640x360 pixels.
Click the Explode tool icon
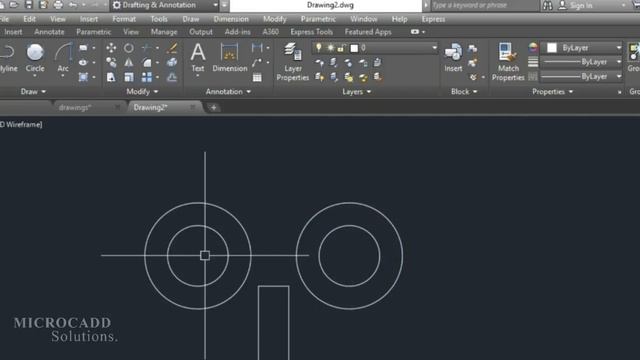pyautogui.click(x=172, y=62)
